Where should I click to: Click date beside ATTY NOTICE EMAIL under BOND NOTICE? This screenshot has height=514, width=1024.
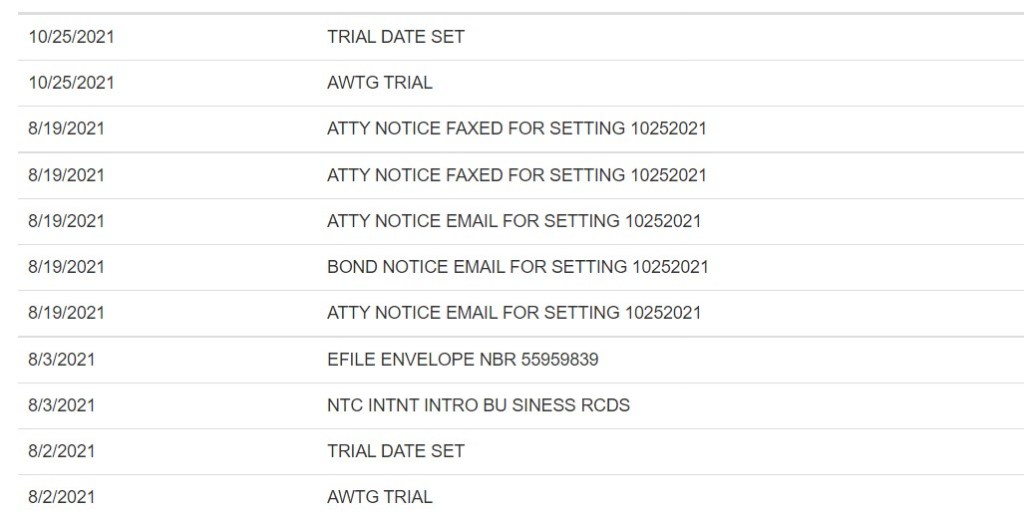click(x=66, y=313)
